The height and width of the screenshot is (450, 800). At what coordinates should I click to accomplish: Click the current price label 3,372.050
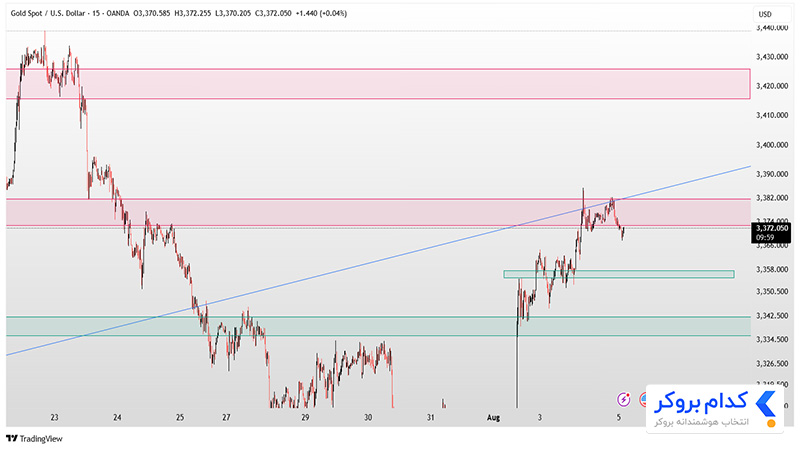[772, 229]
